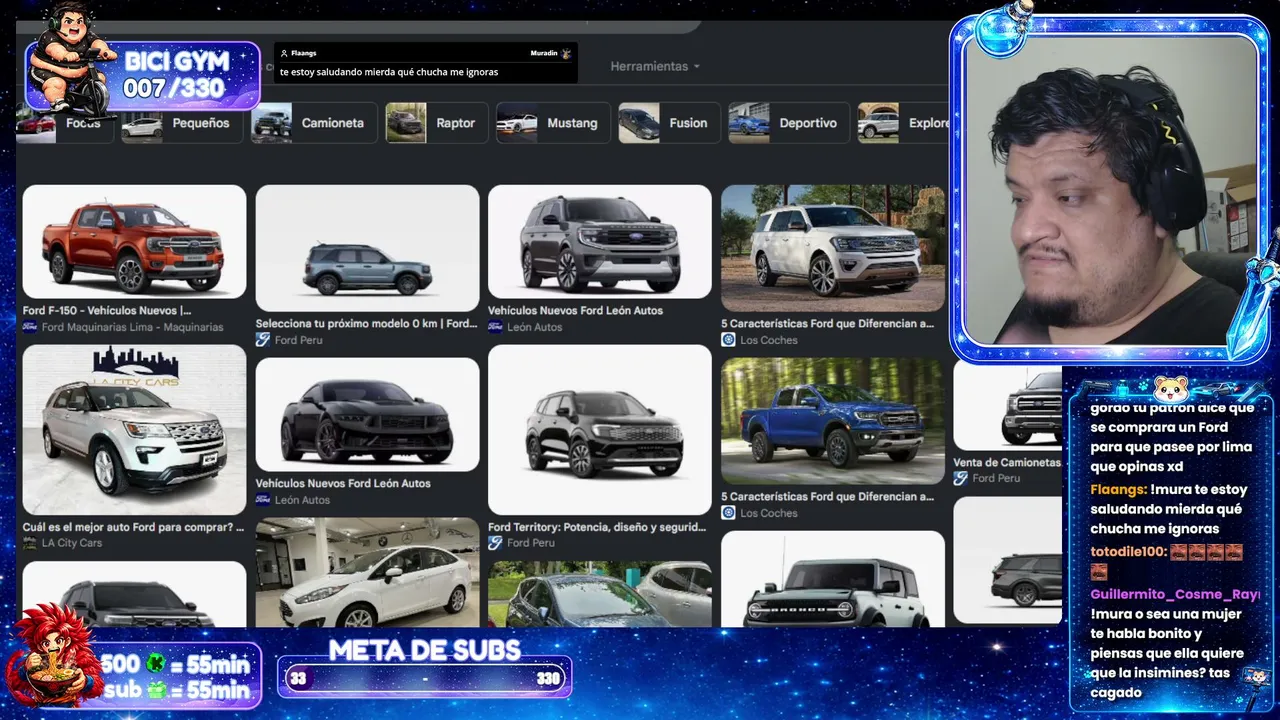The width and height of the screenshot is (1280, 720).
Task: Choose the Raptor filter chip
Action: pos(436,123)
